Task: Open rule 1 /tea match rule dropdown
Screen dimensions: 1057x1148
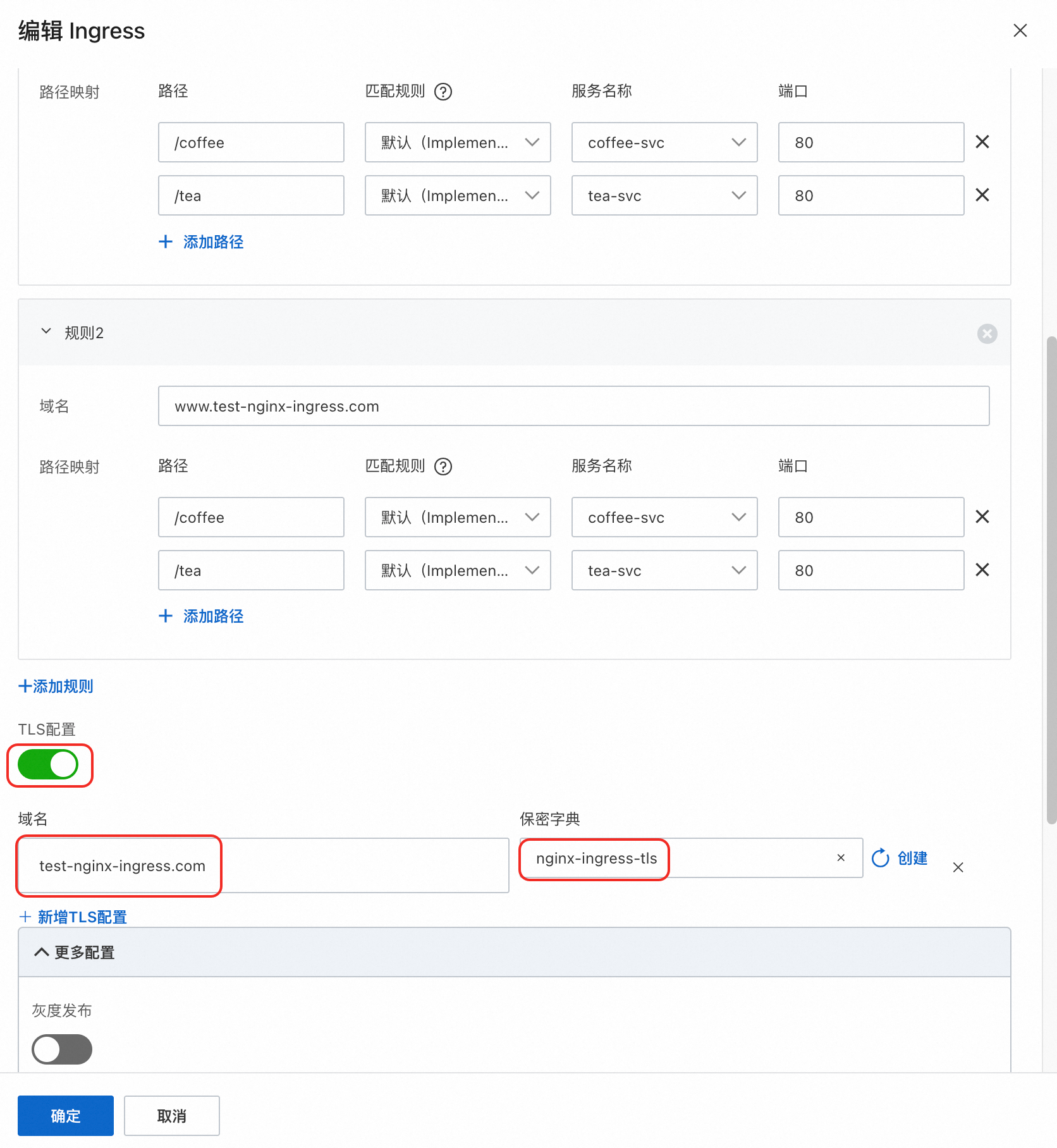Action: pos(458,195)
